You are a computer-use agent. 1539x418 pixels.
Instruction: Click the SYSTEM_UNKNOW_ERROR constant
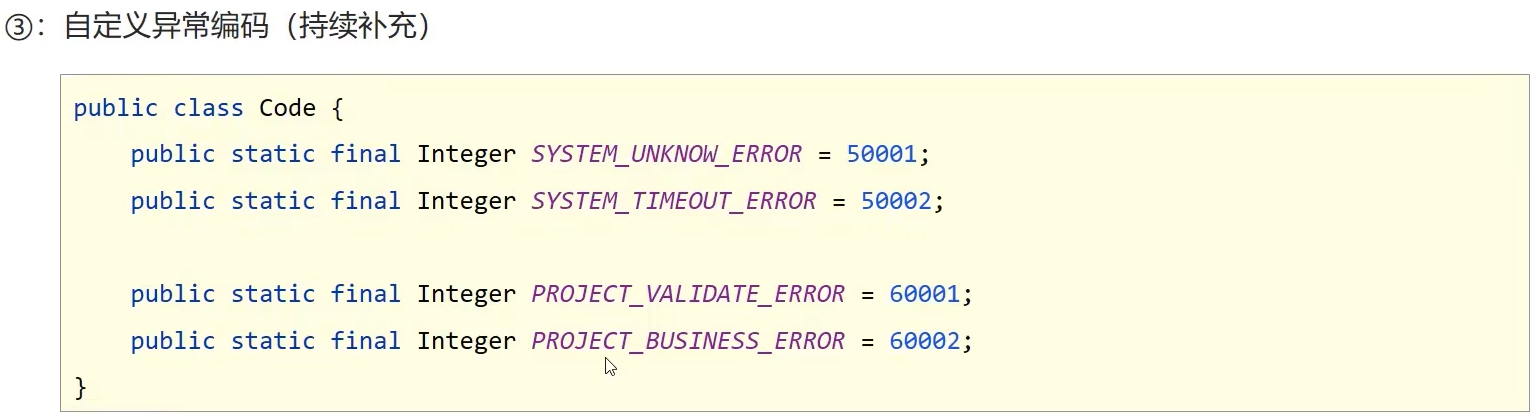coord(667,154)
